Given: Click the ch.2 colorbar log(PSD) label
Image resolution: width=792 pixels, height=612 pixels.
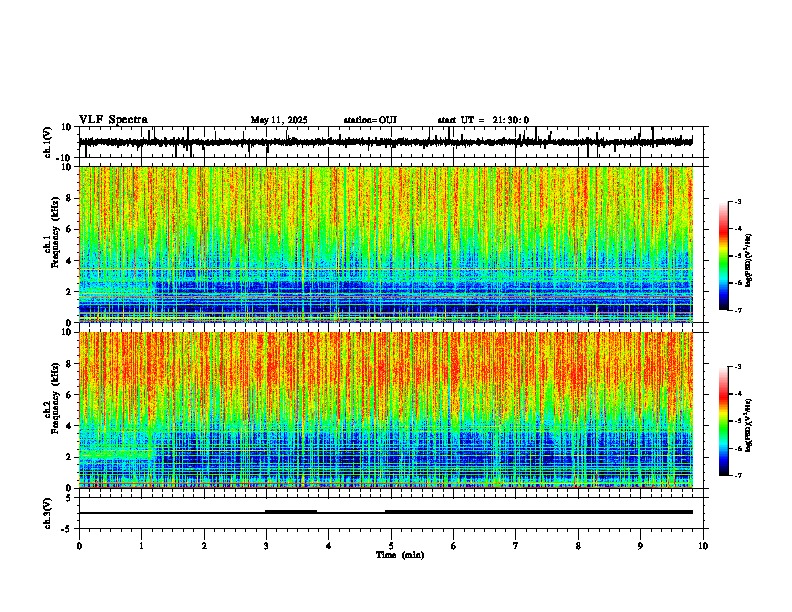Looking at the screenshot, I should pyautogui.click(x=749, y=425).
